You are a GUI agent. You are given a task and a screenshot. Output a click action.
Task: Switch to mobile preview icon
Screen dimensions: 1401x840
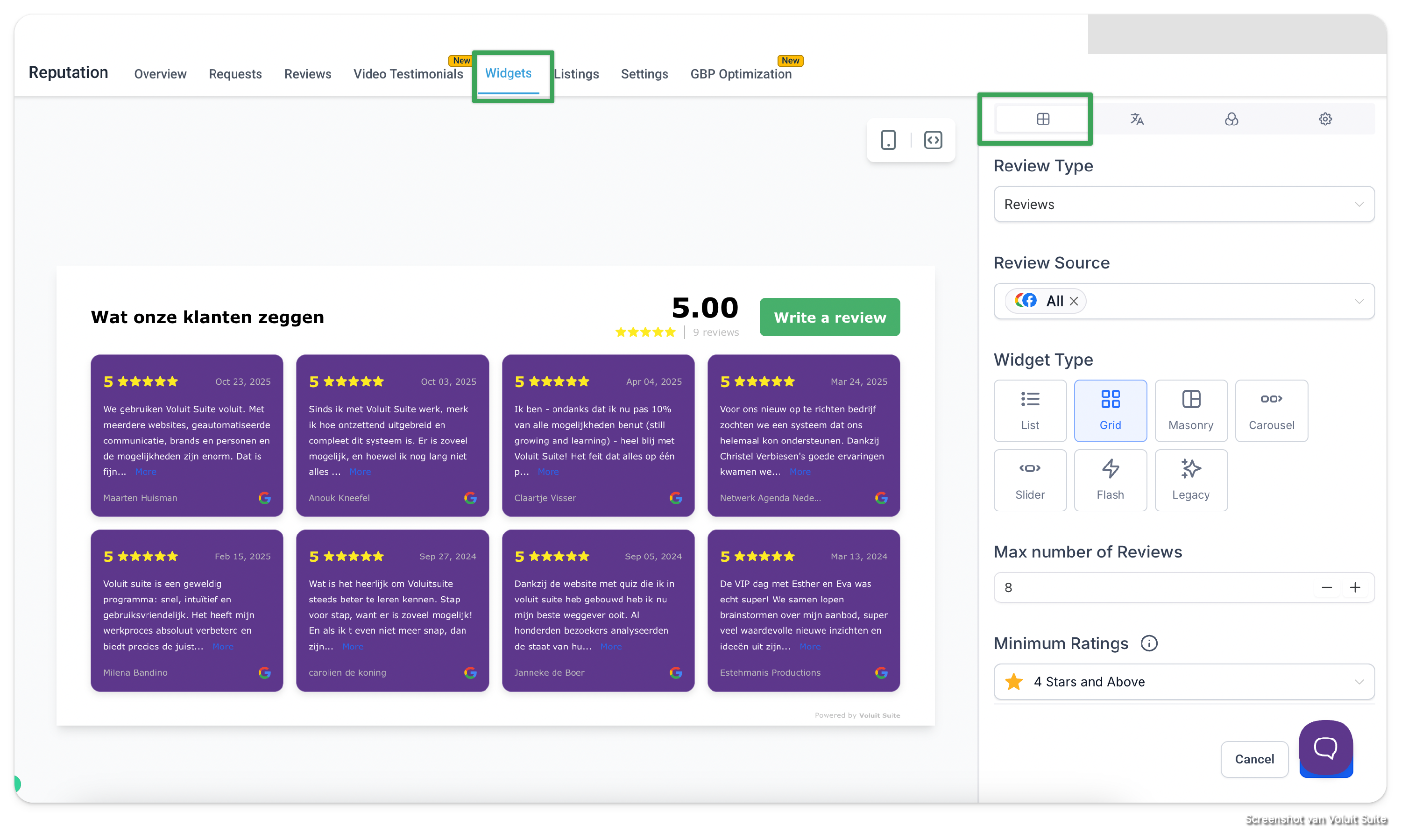888,140
